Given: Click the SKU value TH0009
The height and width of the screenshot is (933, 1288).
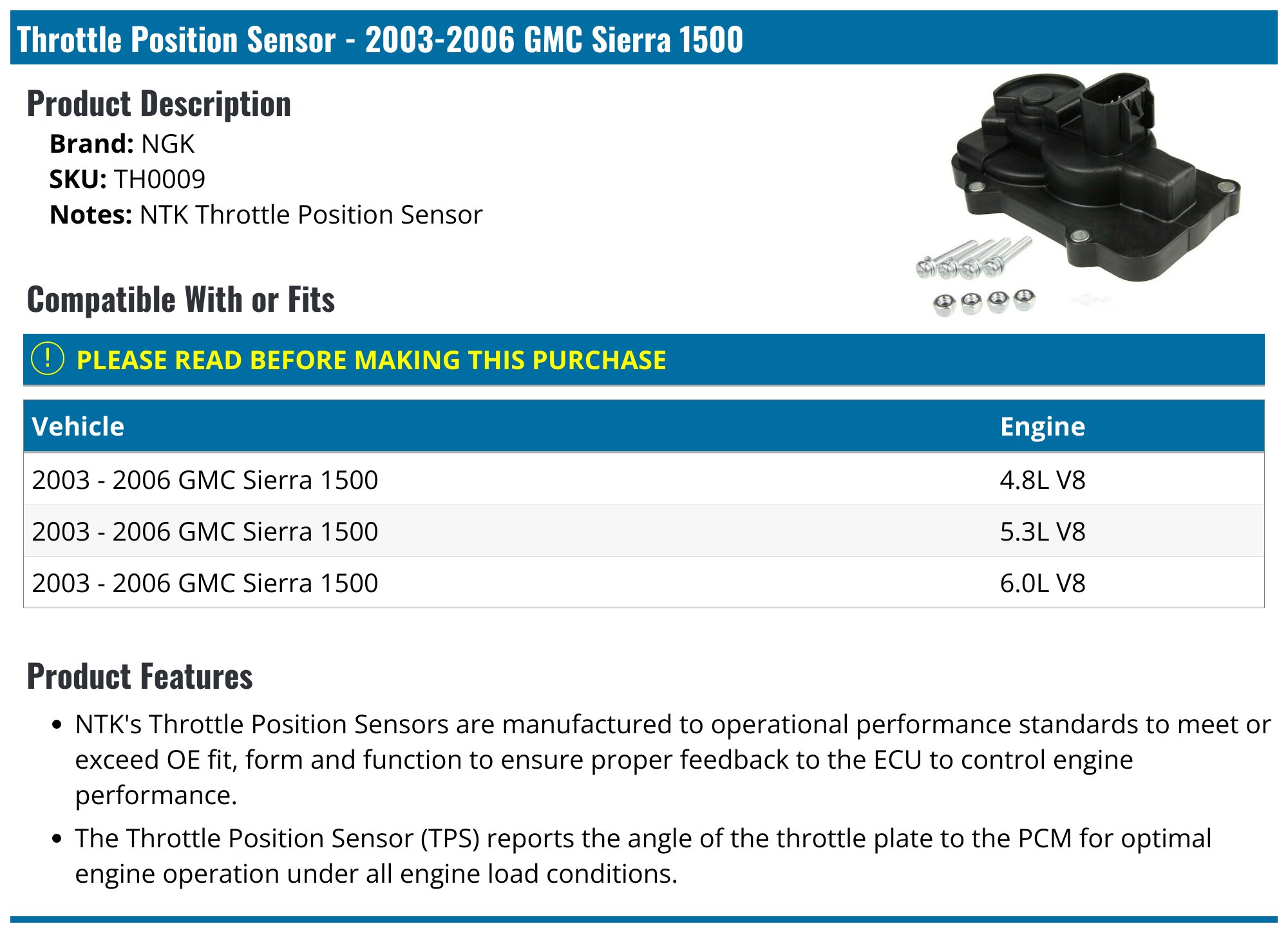Looking at the screenshot, I should [x=160, y=179].
